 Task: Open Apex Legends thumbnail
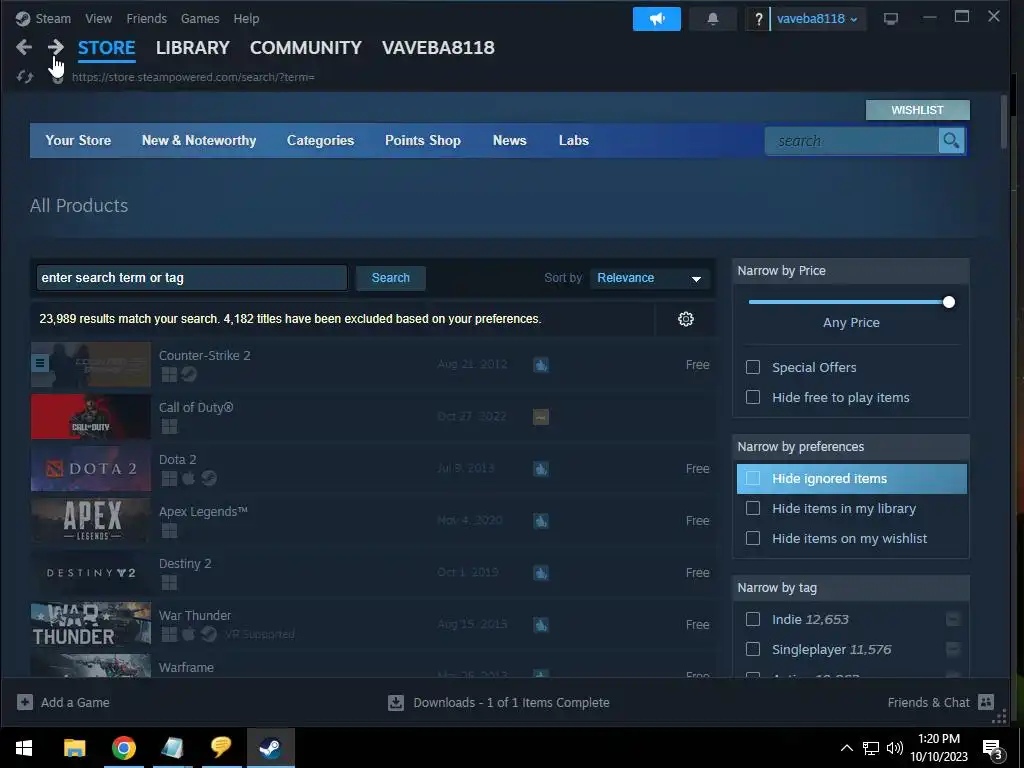pos(91,520)
